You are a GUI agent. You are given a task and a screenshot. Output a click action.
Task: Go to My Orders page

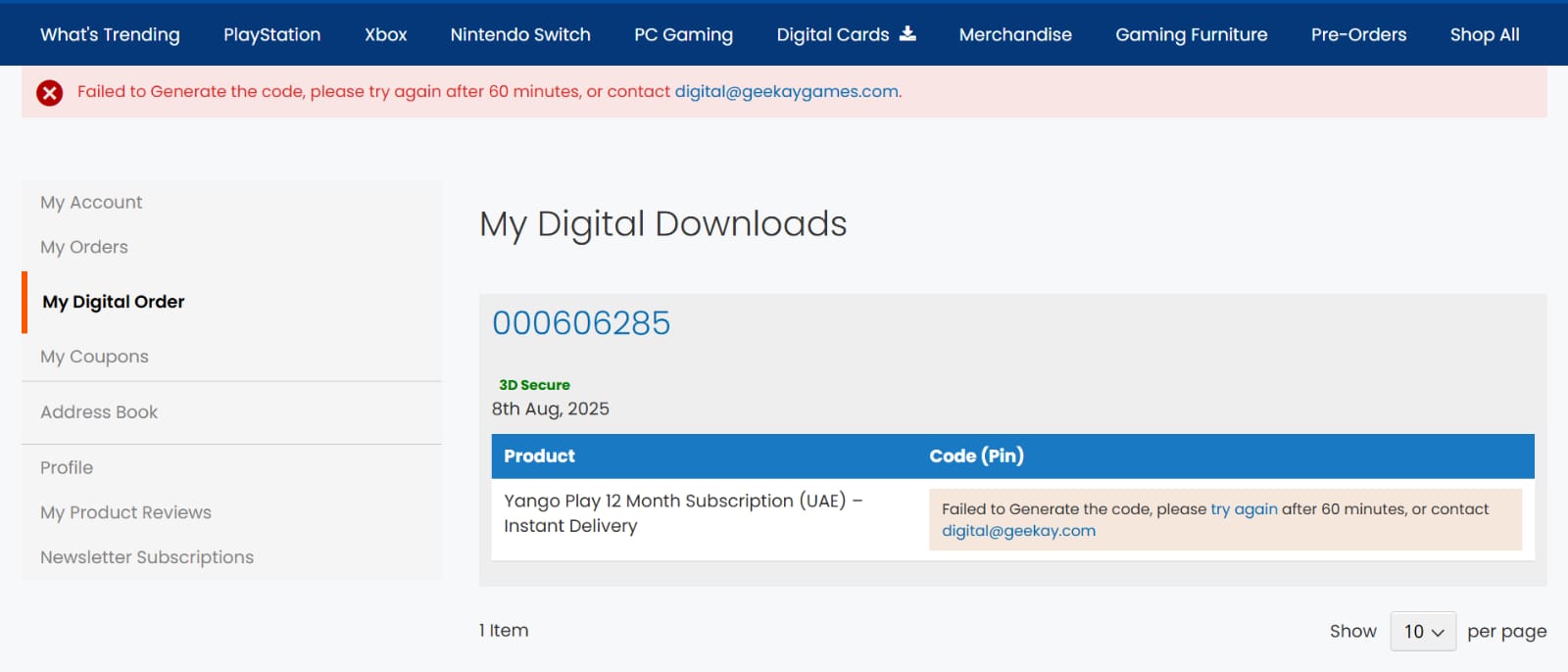tap(84, 247)
